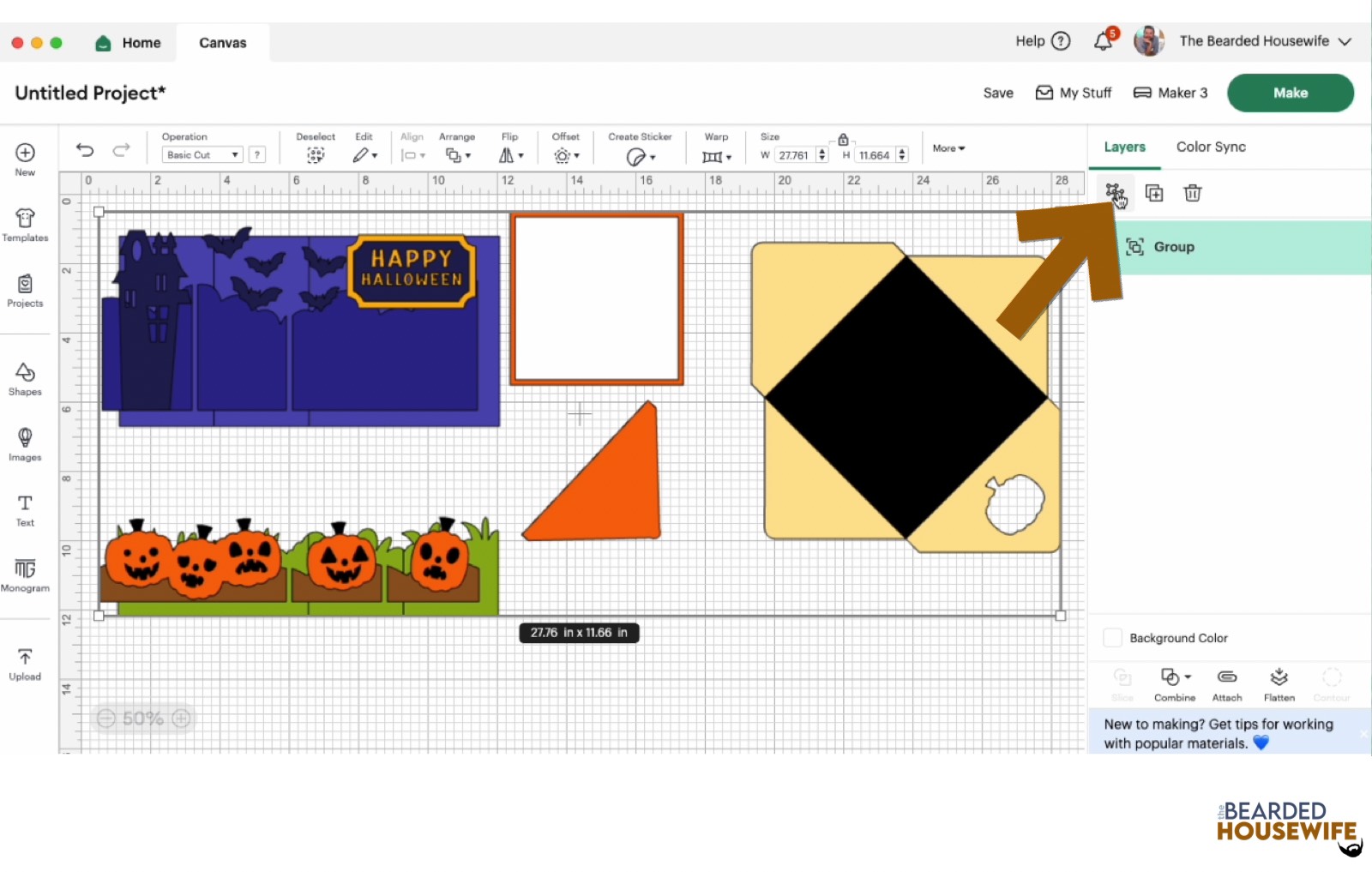Click the width size input field
Viewport: 1372px width, 872px height.
click(x=794, y=155)
